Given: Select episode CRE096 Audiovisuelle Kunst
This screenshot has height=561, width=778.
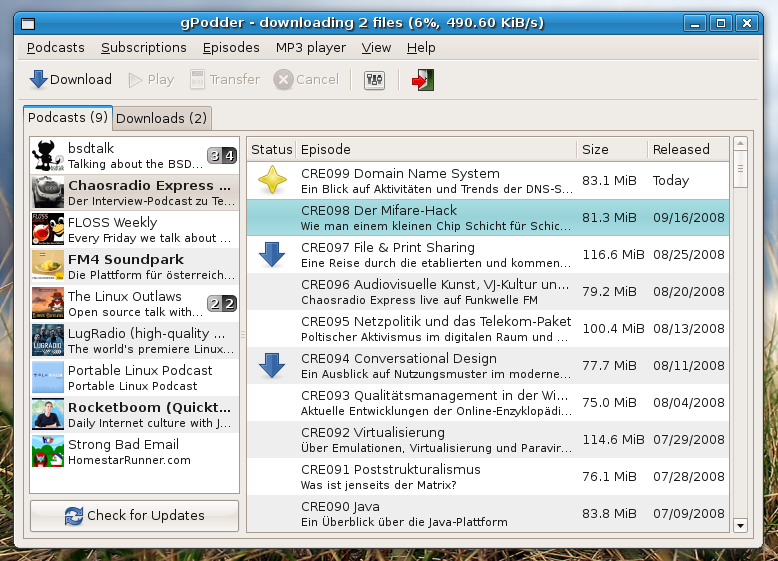Looking at the screenshot, I should coord(488,291).
